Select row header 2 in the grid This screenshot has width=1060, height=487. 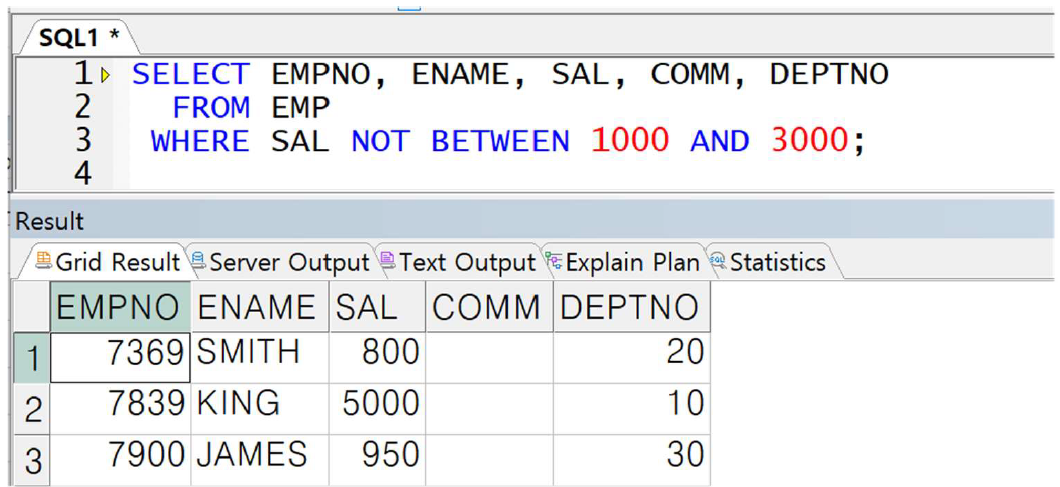coord(32,409)
